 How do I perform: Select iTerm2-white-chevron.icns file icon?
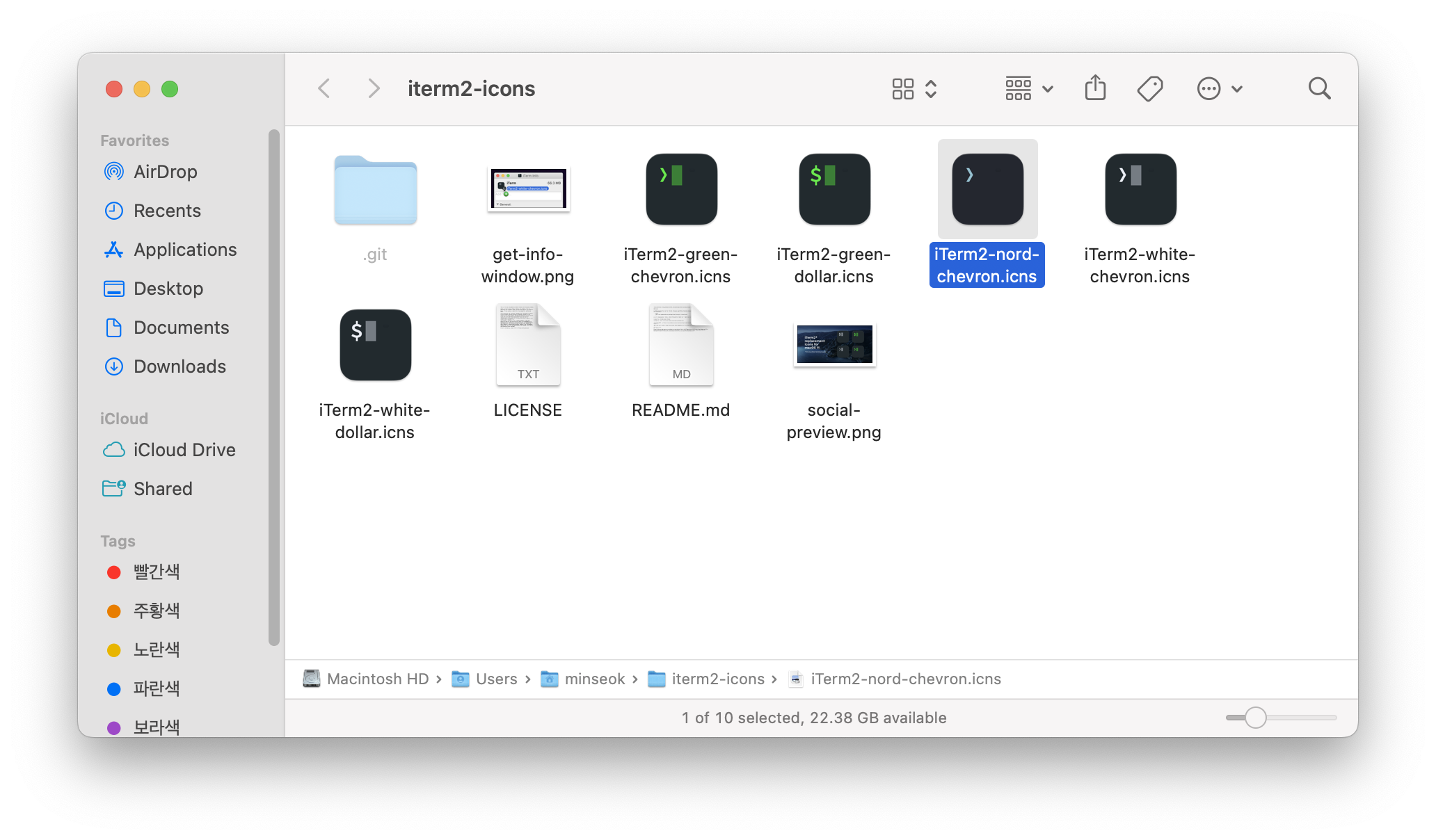pos(1140,189)
